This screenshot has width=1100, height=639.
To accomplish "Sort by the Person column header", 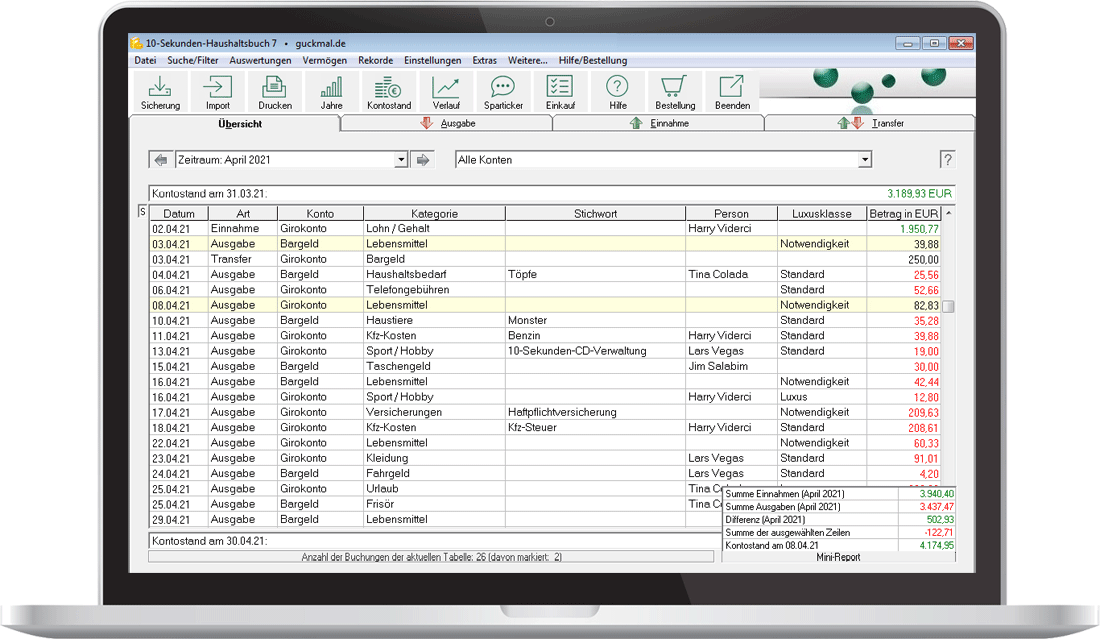I will pyautogui.click(x=731, y=213).
